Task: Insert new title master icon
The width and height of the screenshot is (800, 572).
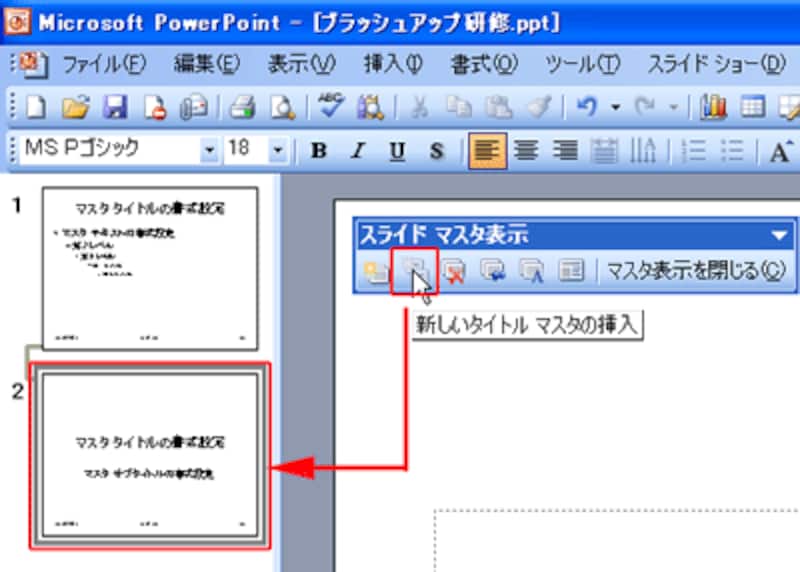Action: (414, 270)
